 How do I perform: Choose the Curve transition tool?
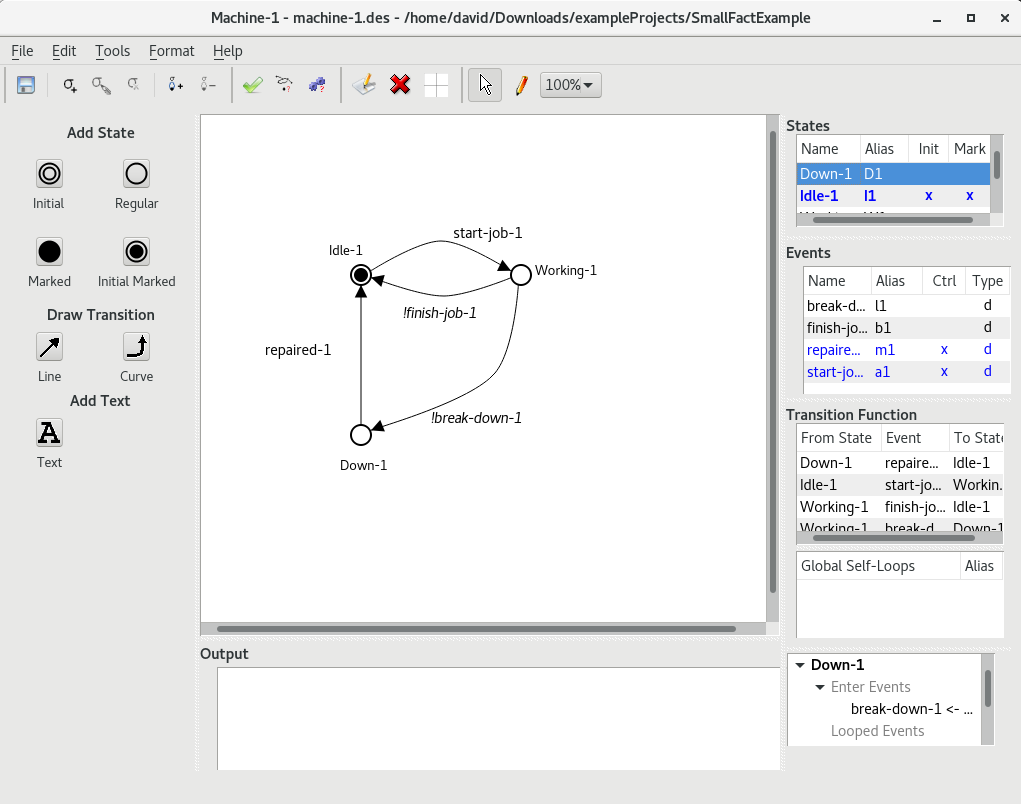coord(137,347)
